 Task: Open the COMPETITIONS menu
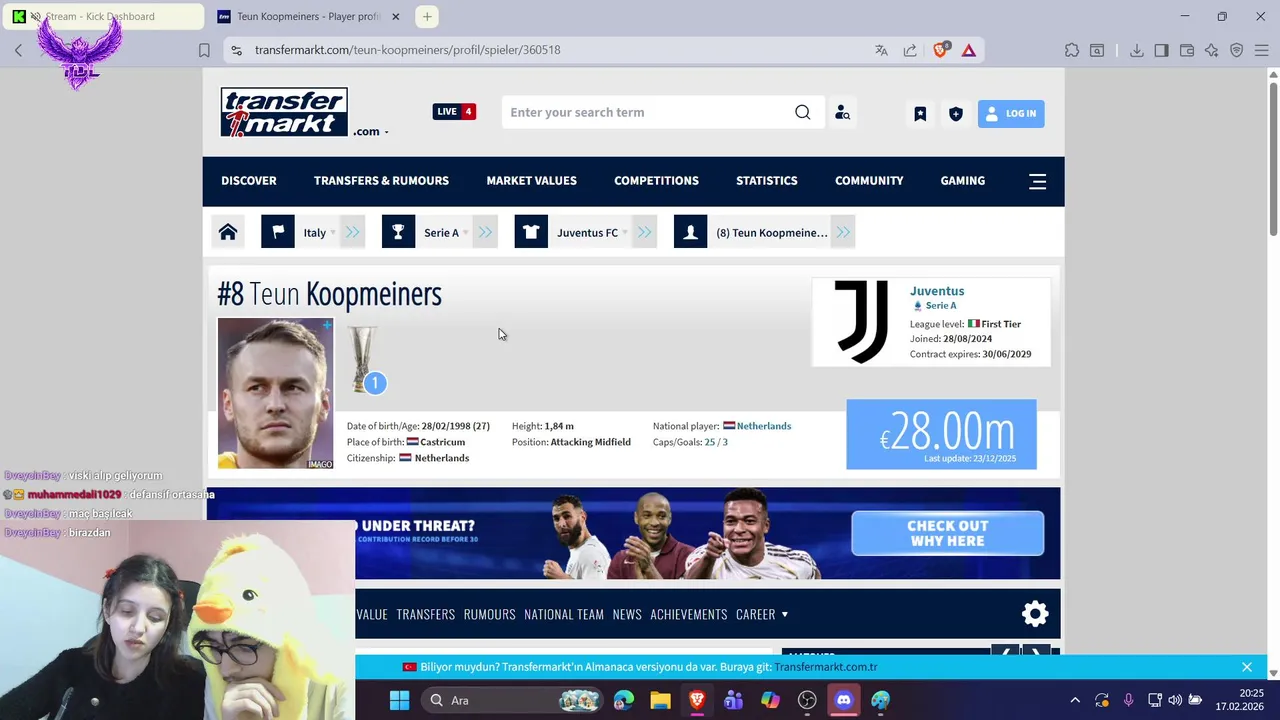coord(656,181)
